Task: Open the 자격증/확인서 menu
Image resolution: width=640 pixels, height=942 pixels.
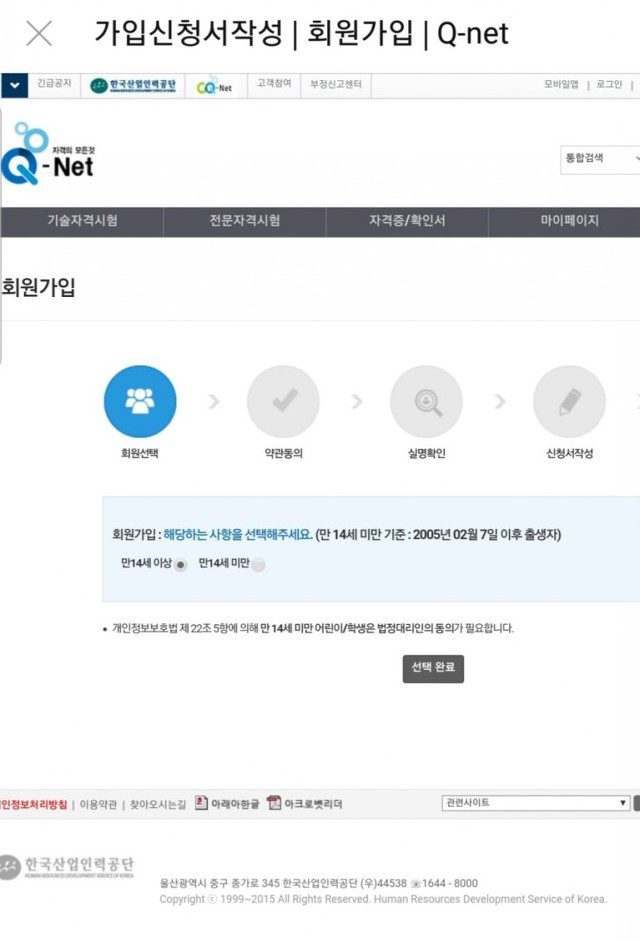Action: (x=407, y=221)
